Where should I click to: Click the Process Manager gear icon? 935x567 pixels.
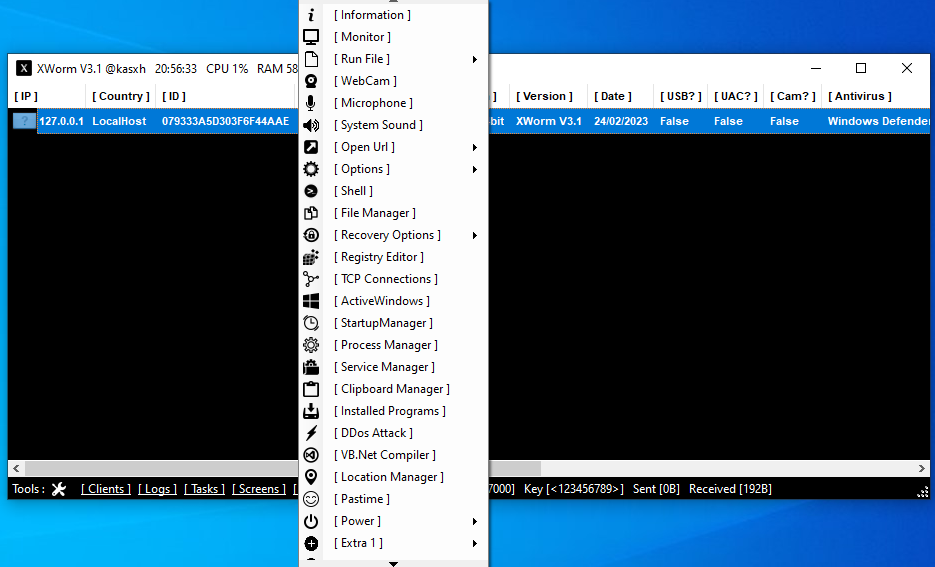click(311, 345)
